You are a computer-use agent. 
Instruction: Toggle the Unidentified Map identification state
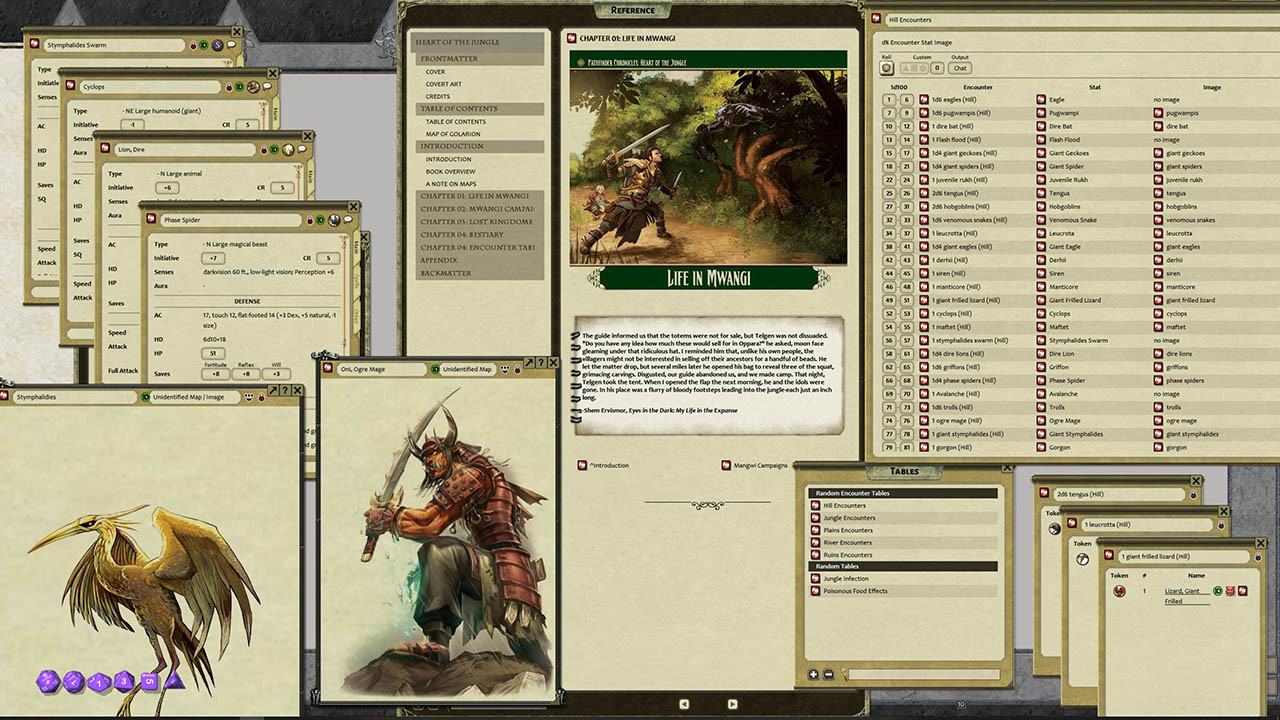[434, 370]
